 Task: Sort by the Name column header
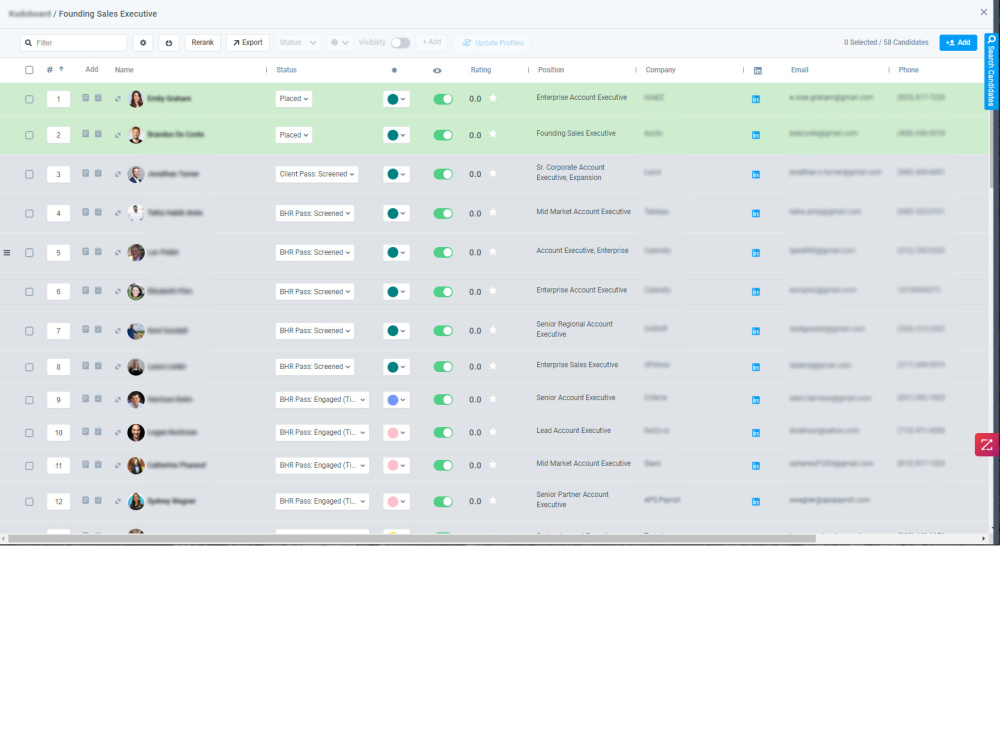[x=124, y=70]
